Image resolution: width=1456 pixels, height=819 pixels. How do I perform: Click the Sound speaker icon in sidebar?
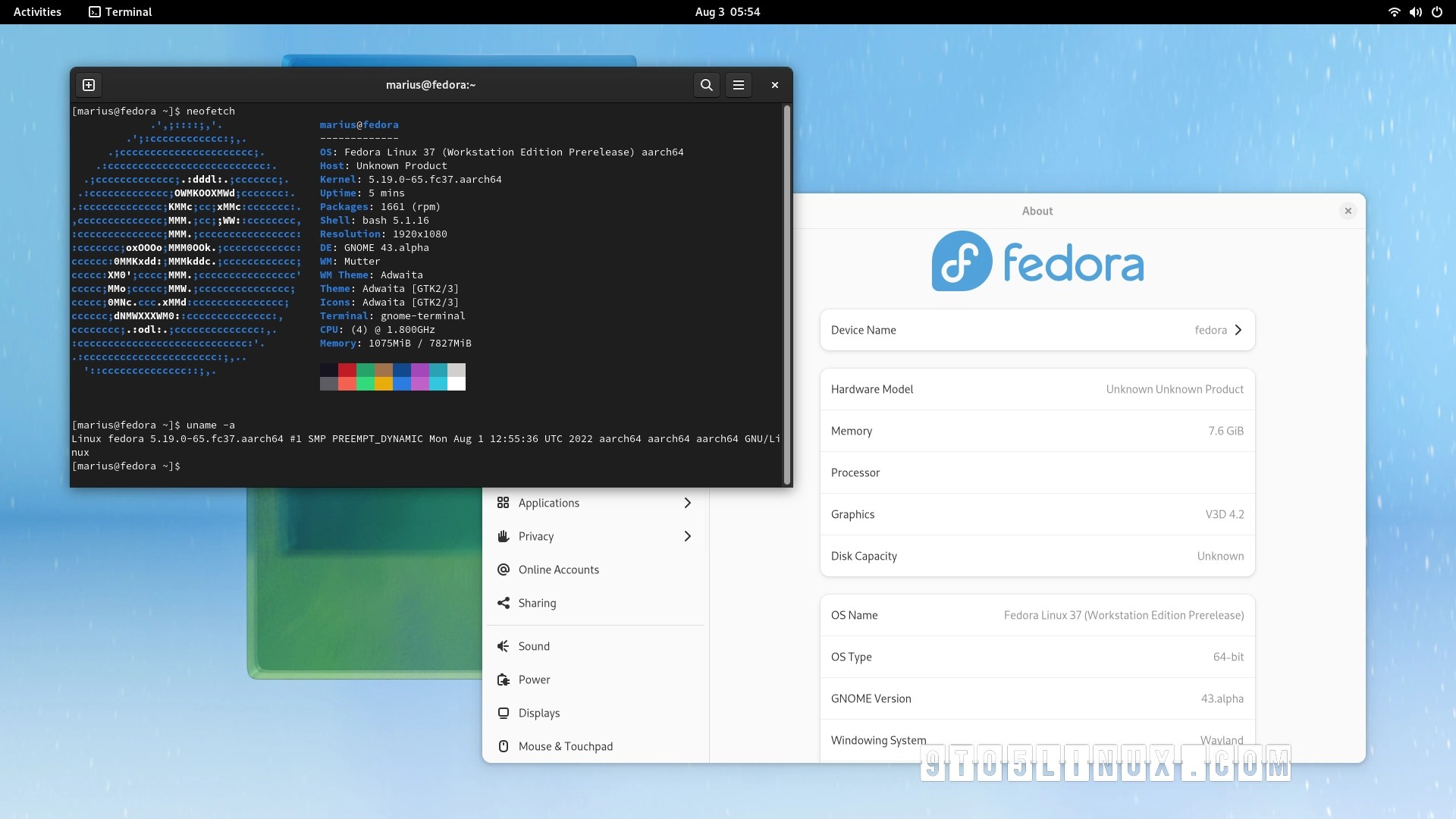click(x=503, y=646)
